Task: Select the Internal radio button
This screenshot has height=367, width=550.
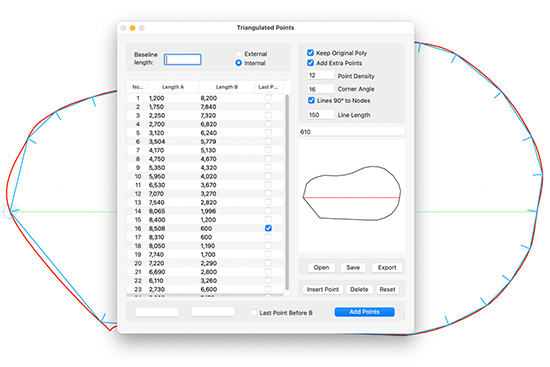Action: 239,63
